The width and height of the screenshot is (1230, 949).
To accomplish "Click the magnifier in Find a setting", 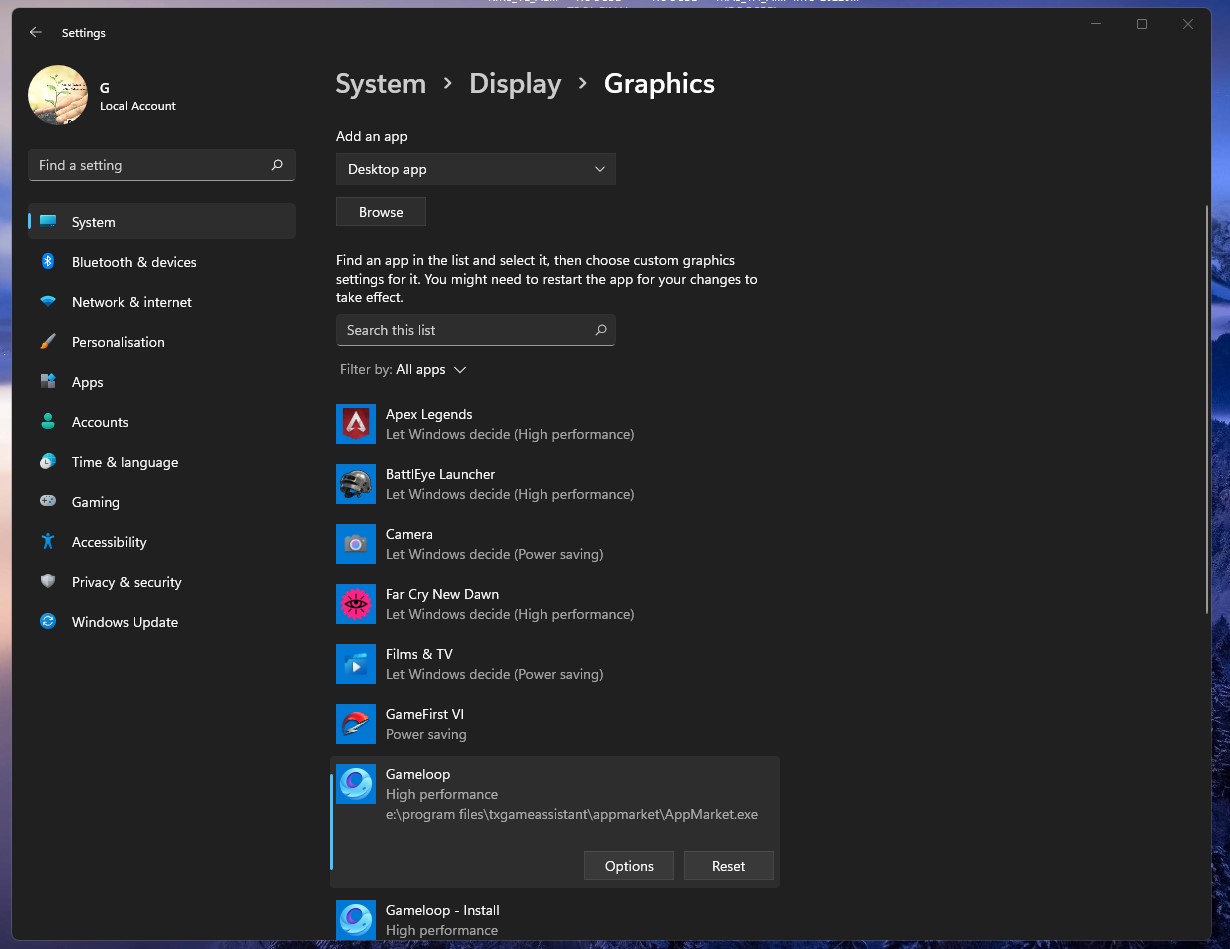I will click(x=277, y=165).
